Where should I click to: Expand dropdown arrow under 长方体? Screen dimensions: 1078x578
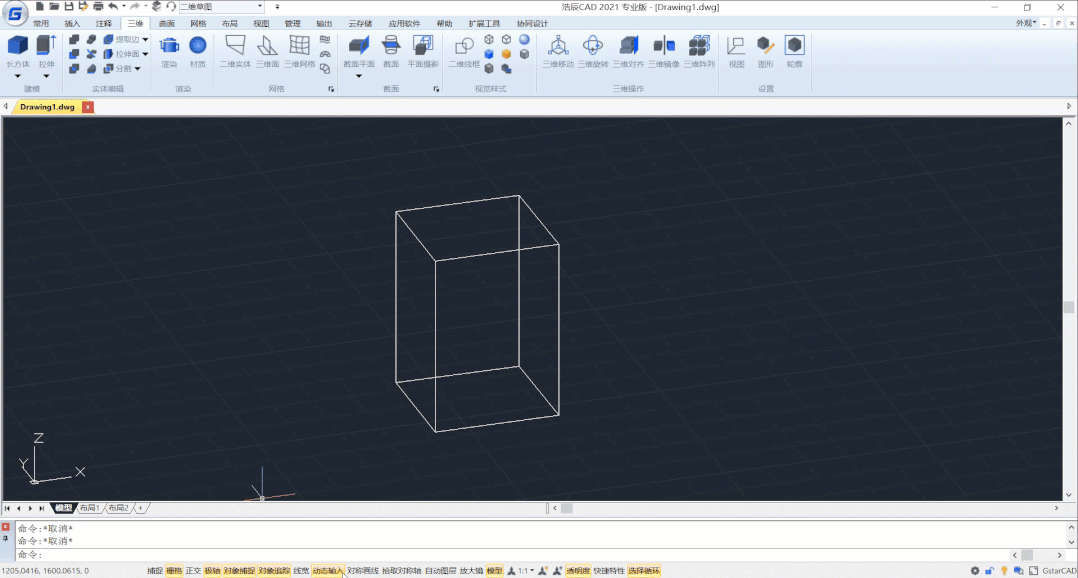(x=18, y=76)
